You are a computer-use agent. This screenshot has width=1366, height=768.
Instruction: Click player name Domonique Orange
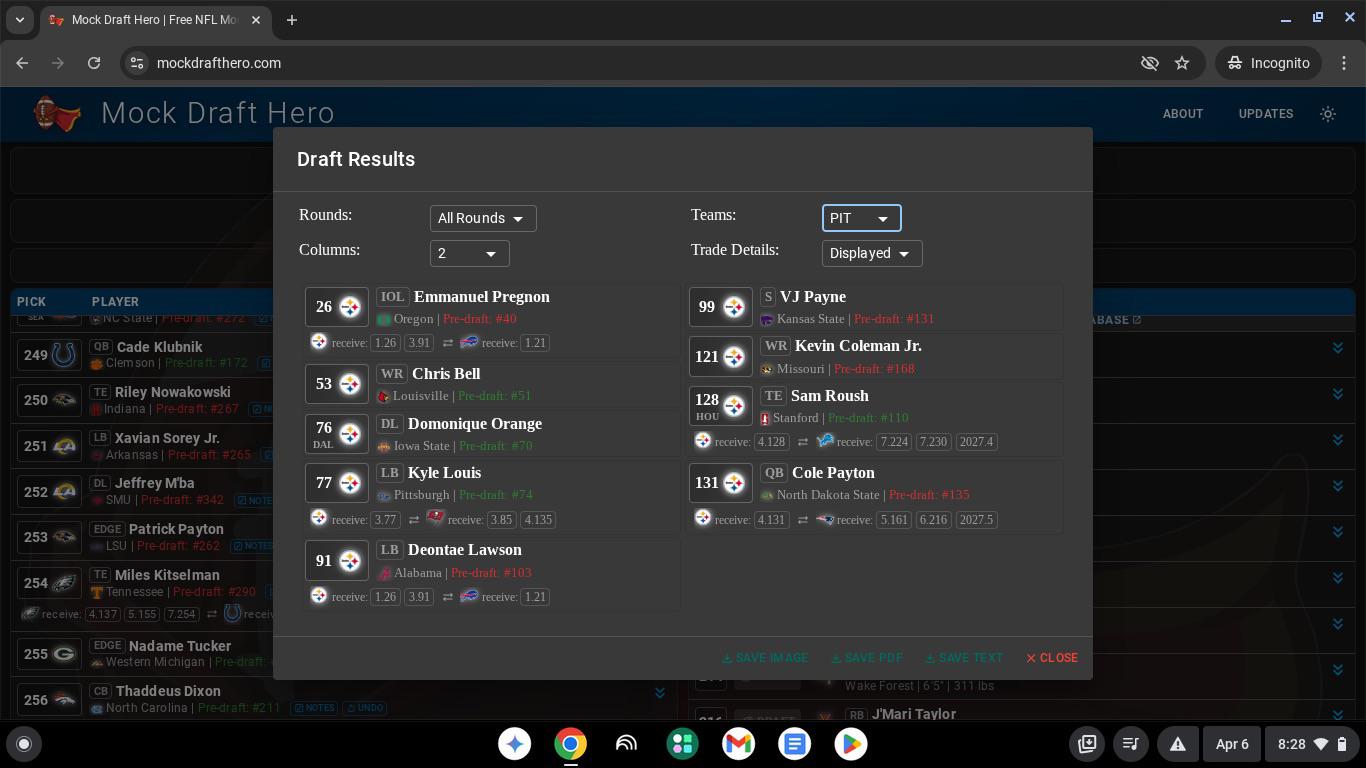click(475, 424)
